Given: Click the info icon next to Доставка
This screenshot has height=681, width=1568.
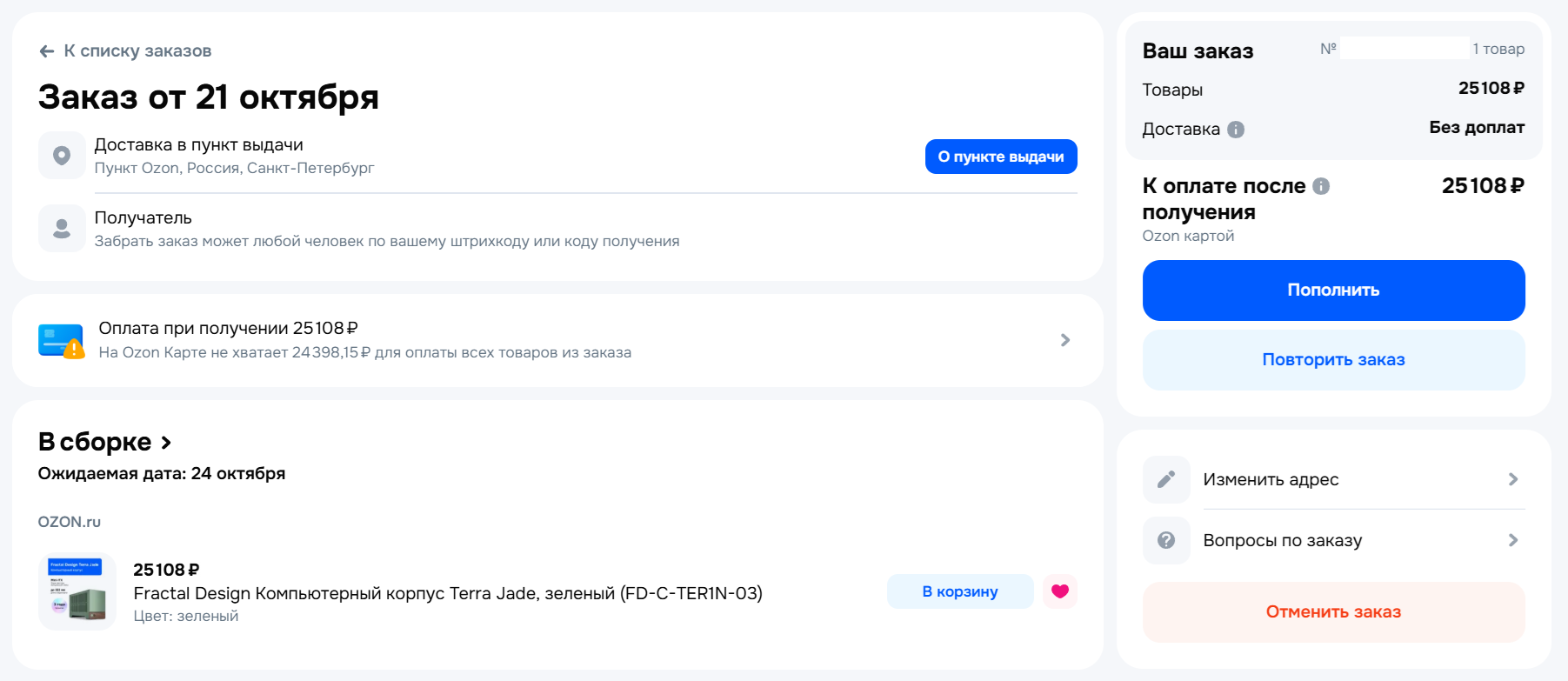Looking at the screenshot, I should 1236,130.
